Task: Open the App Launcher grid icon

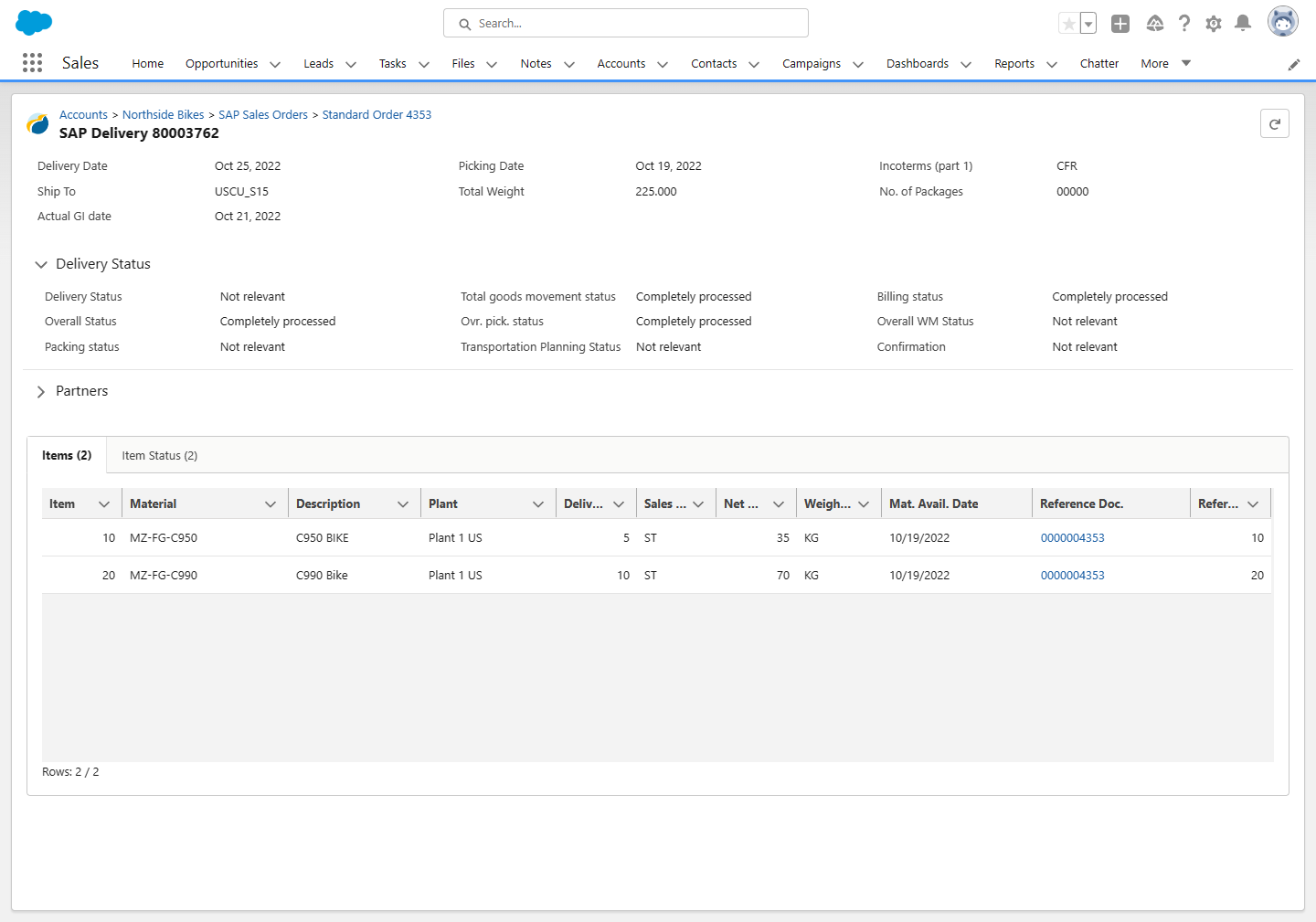Action: (x=32, y=62)
